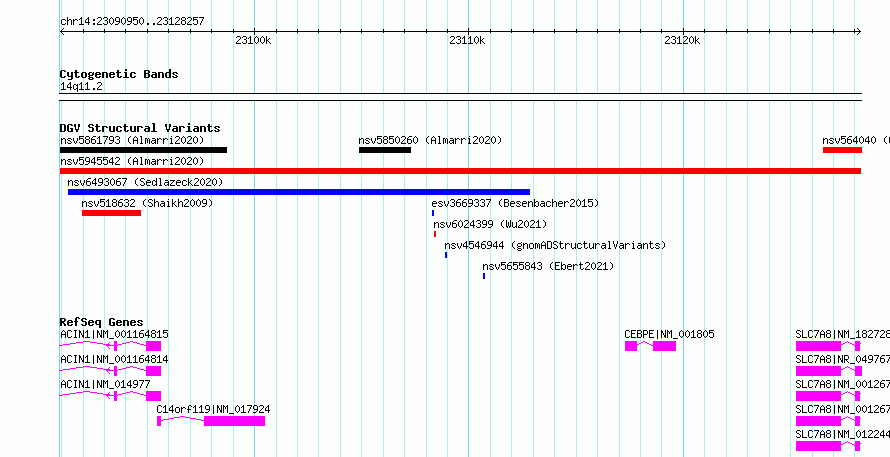Screen dimensions: 890x457
Task: Open variant label nsv5850260 (Almarri2020)
Action: coord(430,140)
